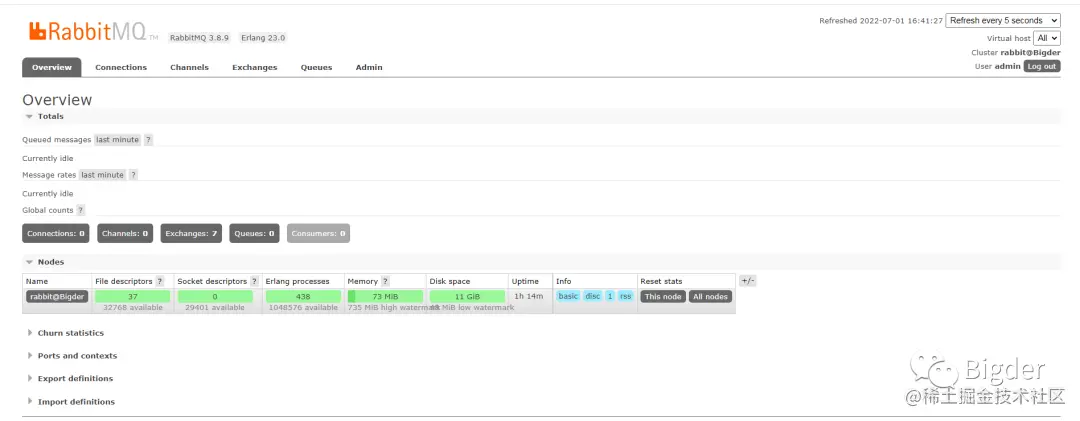Click Queues: 0 count button
The width and height of the screenshot is (1080, 421).
click(255, 234)
